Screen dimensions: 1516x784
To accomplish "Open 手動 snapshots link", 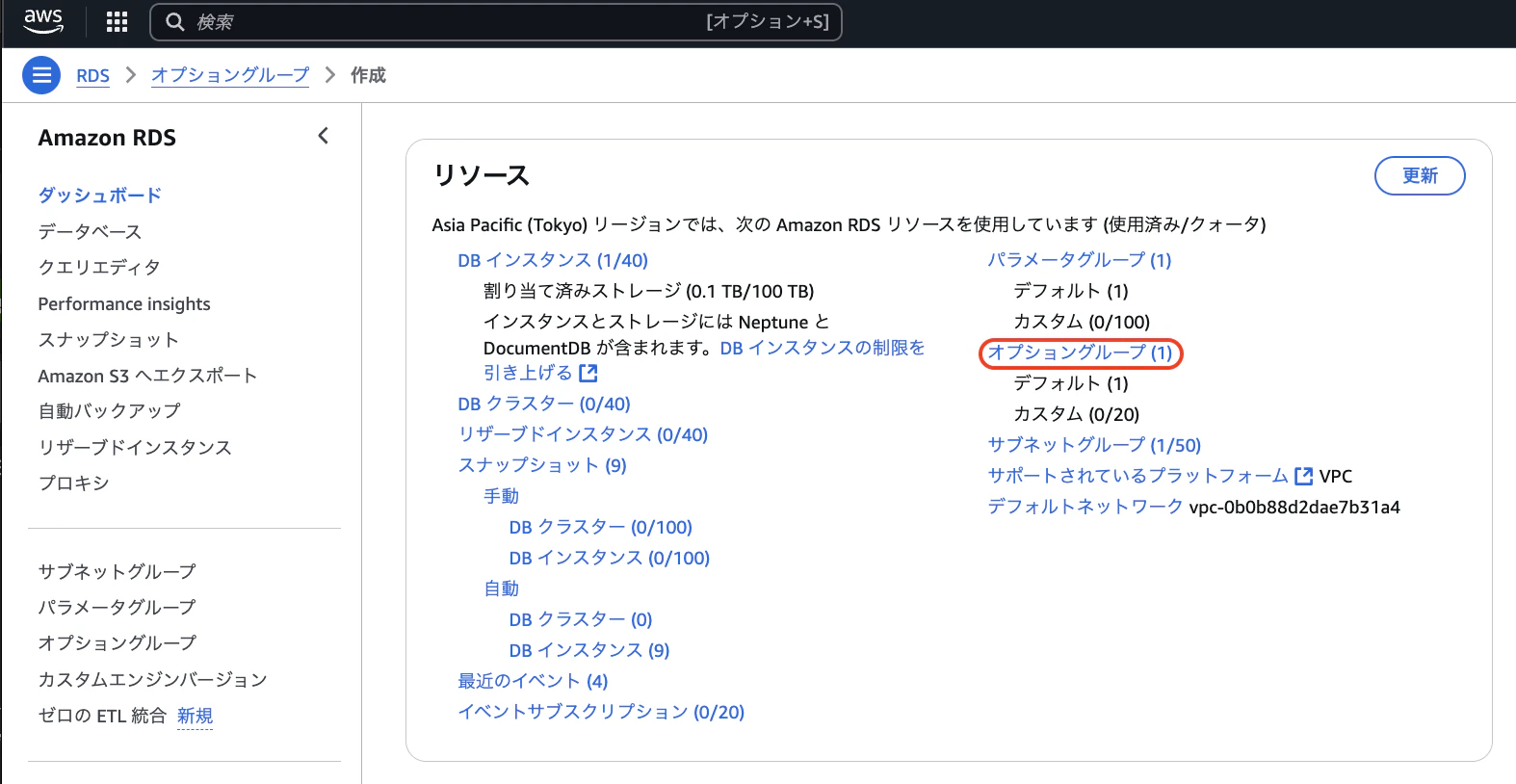I will pos(501,496).
